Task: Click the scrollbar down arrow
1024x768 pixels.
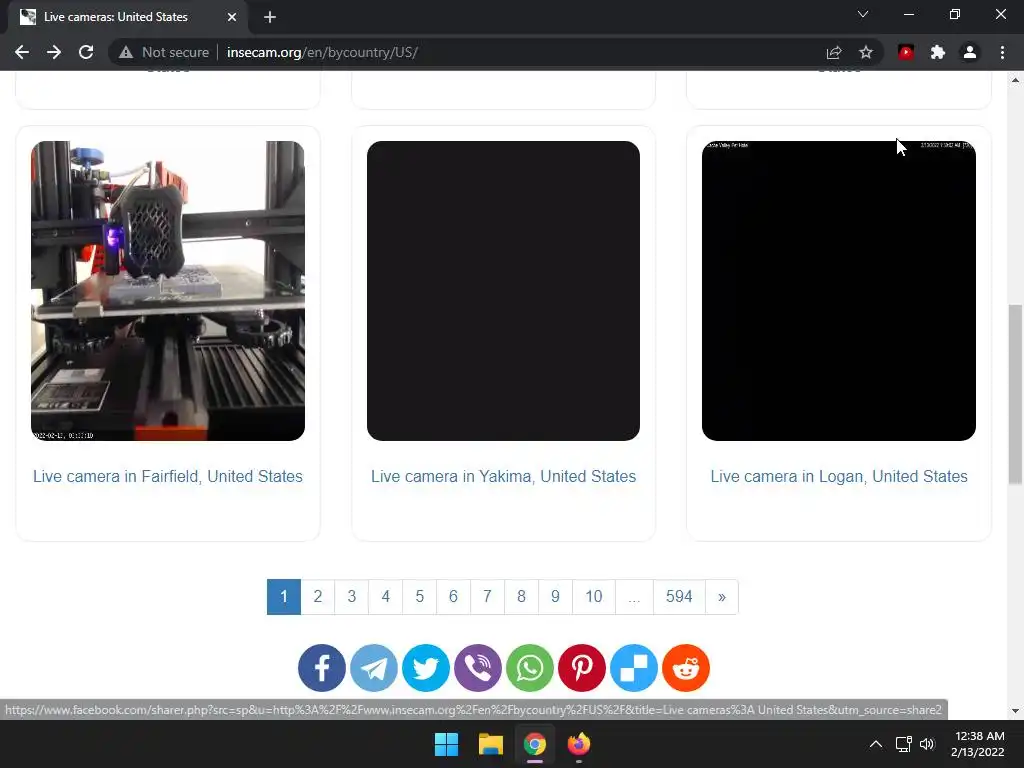Action: tap(1015, 711)
